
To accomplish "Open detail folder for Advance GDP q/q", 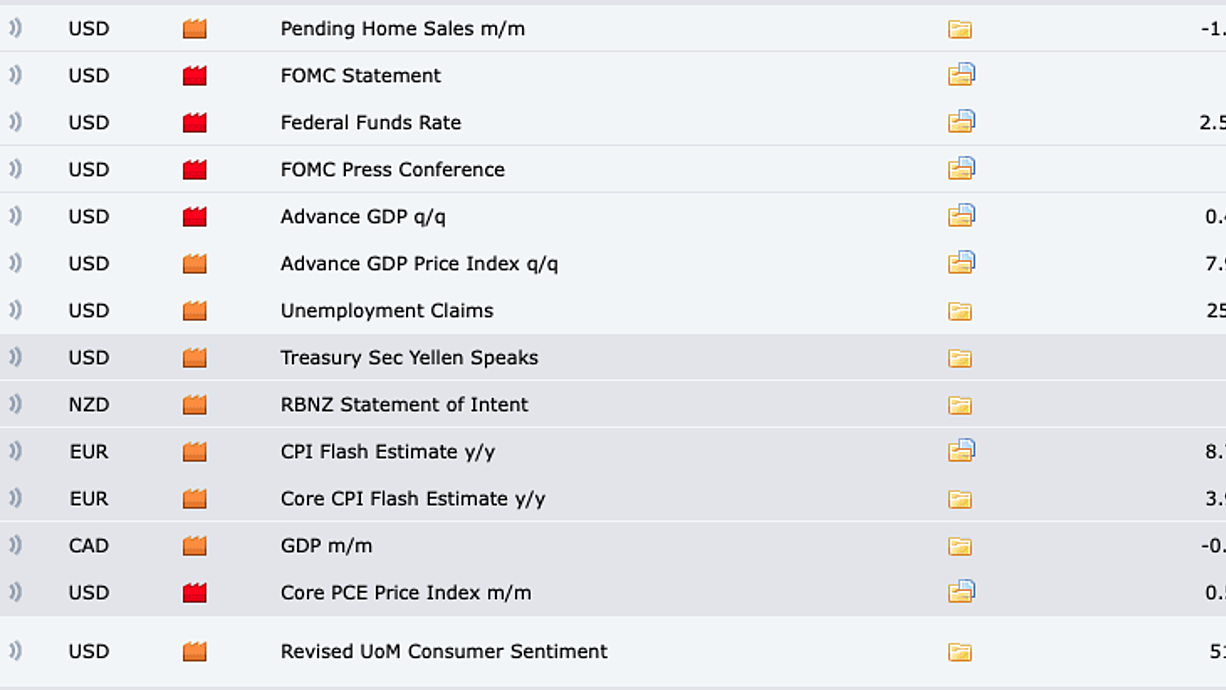I will coord(961,216).
